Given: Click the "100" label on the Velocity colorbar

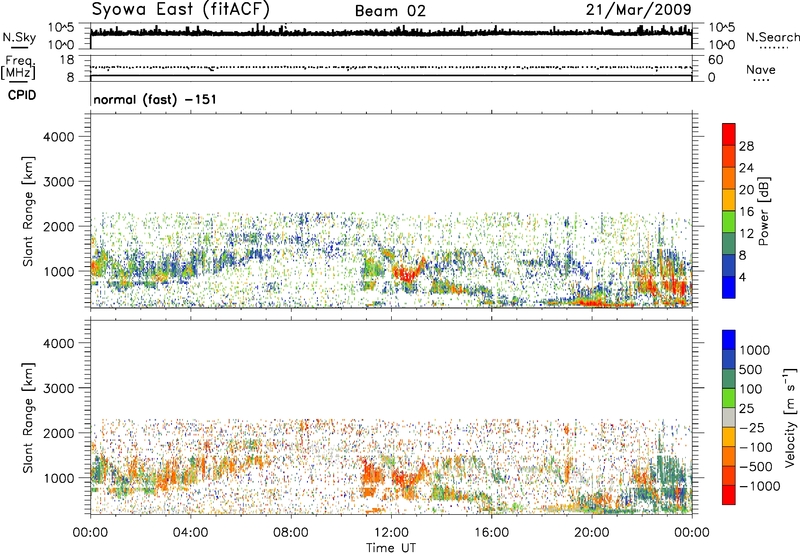Looking at the screenshot, I should point(750,389).
